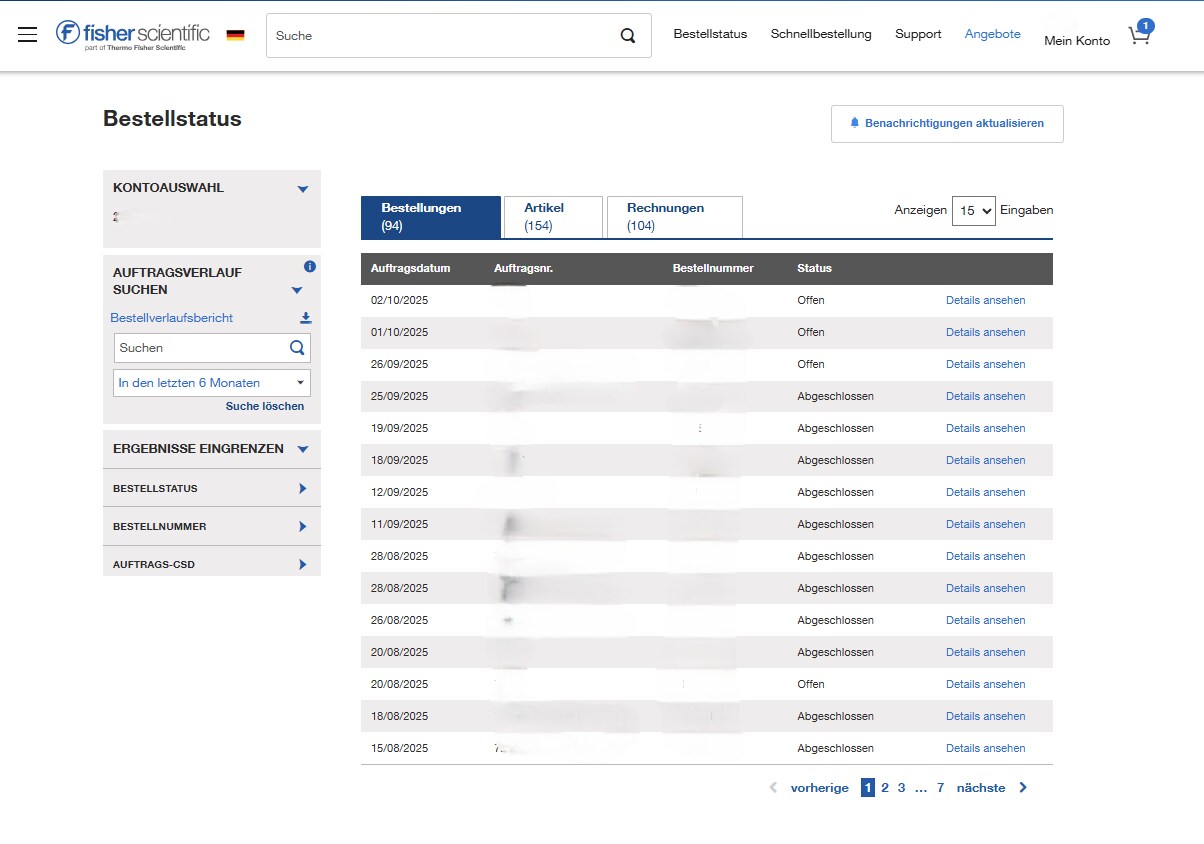Image resolution: width=1204 pixels, height=844 pixels.
Task: Select the German flag country icon
Action: 236,35
